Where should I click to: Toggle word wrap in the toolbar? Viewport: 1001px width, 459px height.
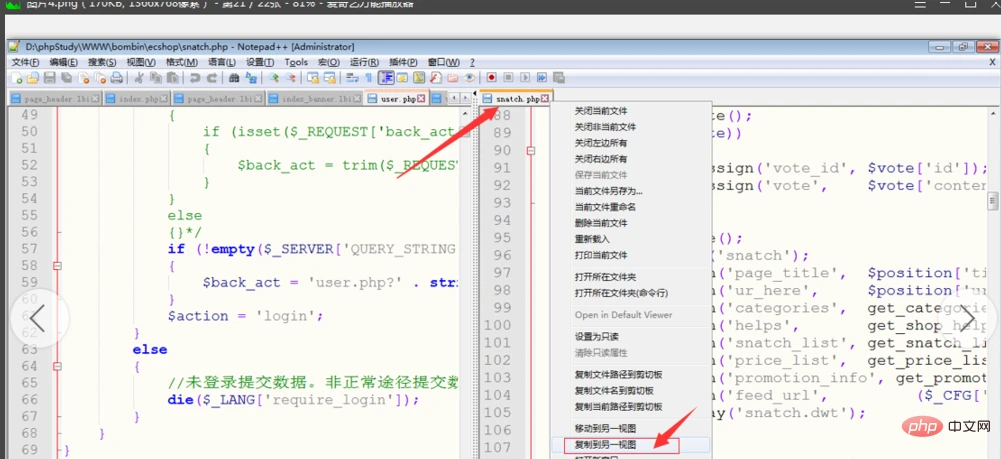pyautogui.click(x=352, y=78)
